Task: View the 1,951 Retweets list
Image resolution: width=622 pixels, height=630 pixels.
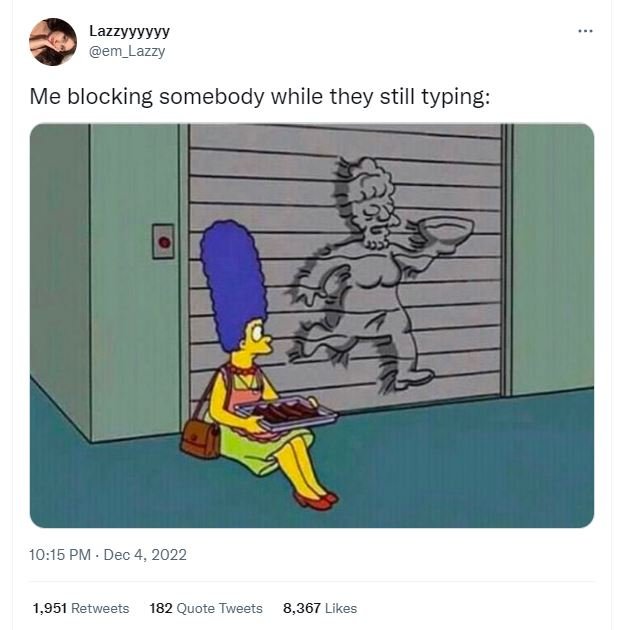Action: tap(81, 608)
